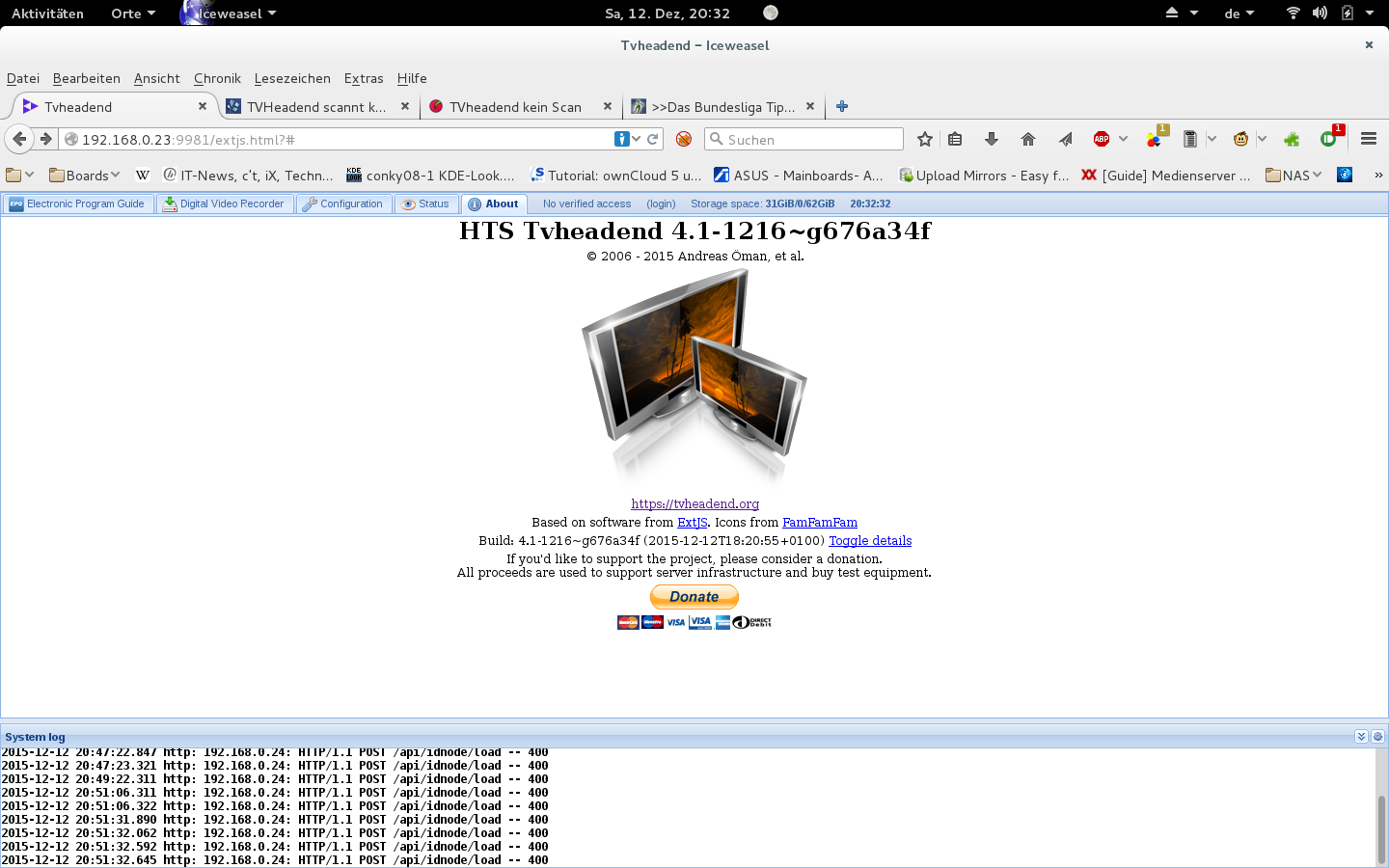Click the blocked-content icon beside the address bar
The height and width of the screenshot is (868, 1389).
[x=684, y=139]
